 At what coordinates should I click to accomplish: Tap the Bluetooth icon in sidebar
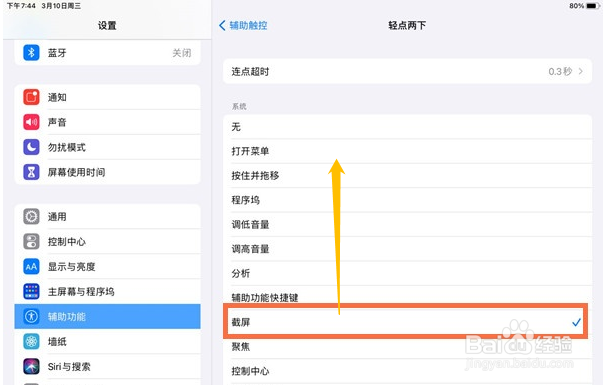(x=31, y=53)
